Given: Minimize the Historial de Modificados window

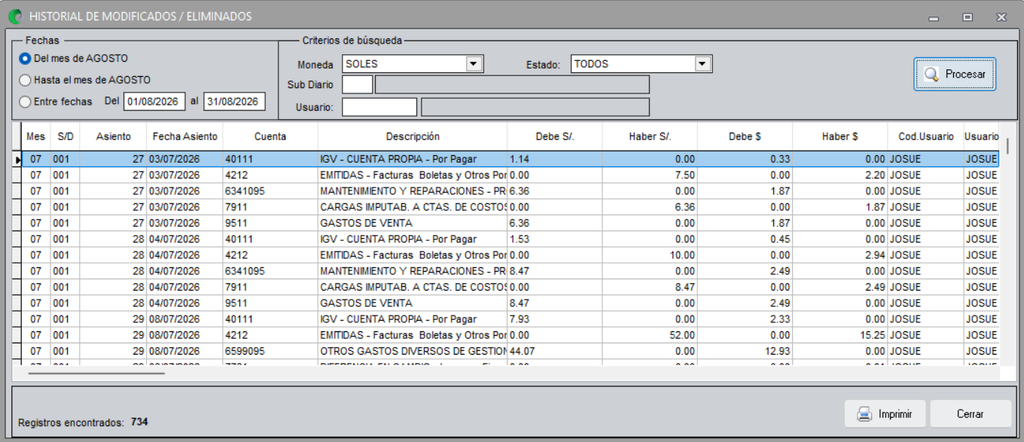Looking at the screenshot, I should point(934,18).
